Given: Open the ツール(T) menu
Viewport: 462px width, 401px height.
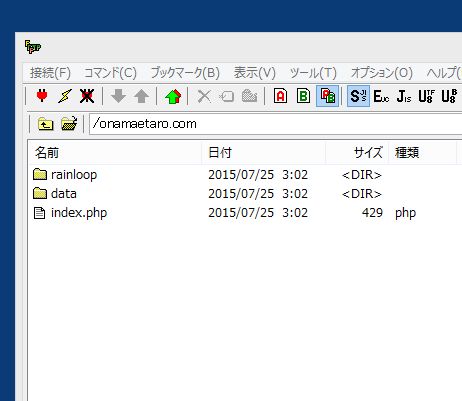Looking at the screenshot, I should click(x=313, y=73).
